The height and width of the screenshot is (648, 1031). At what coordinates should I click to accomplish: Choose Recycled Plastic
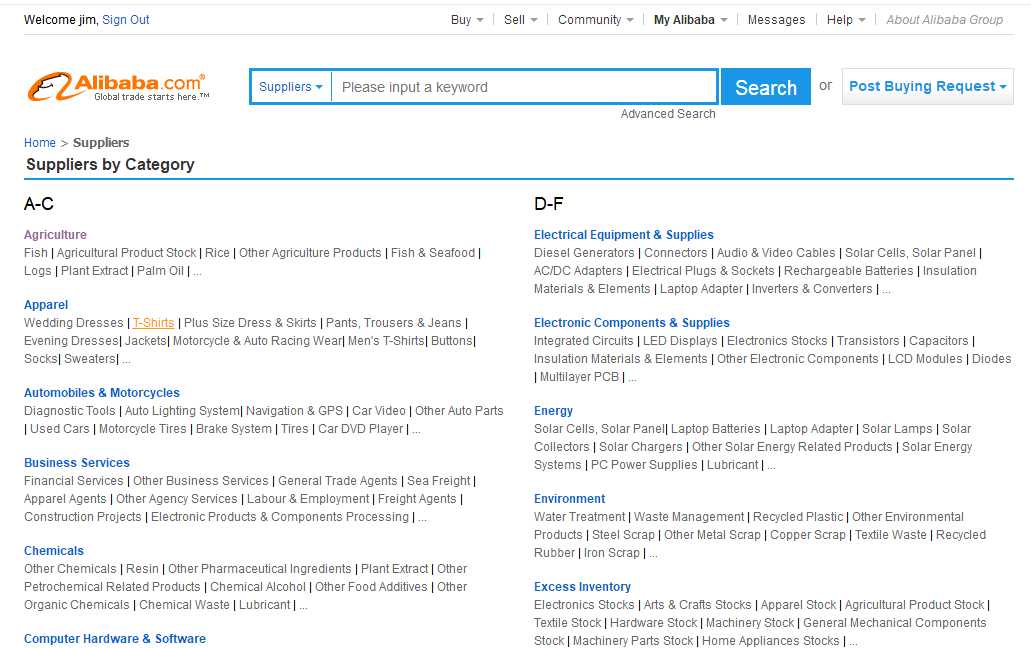[798, 517]
